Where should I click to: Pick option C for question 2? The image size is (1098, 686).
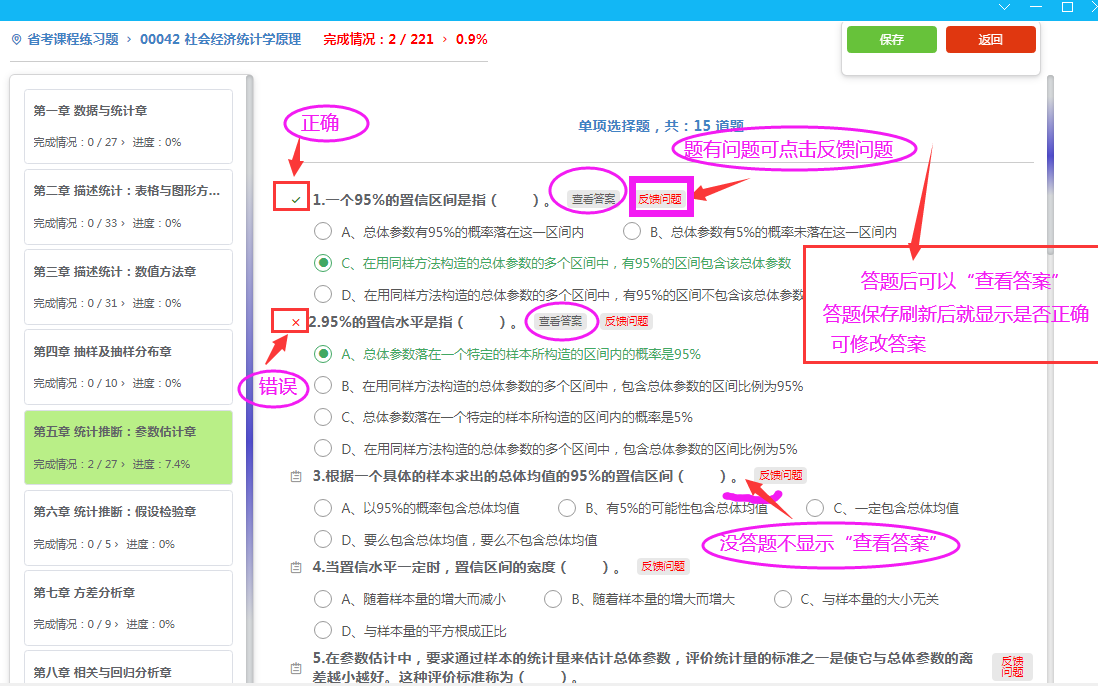323,417
